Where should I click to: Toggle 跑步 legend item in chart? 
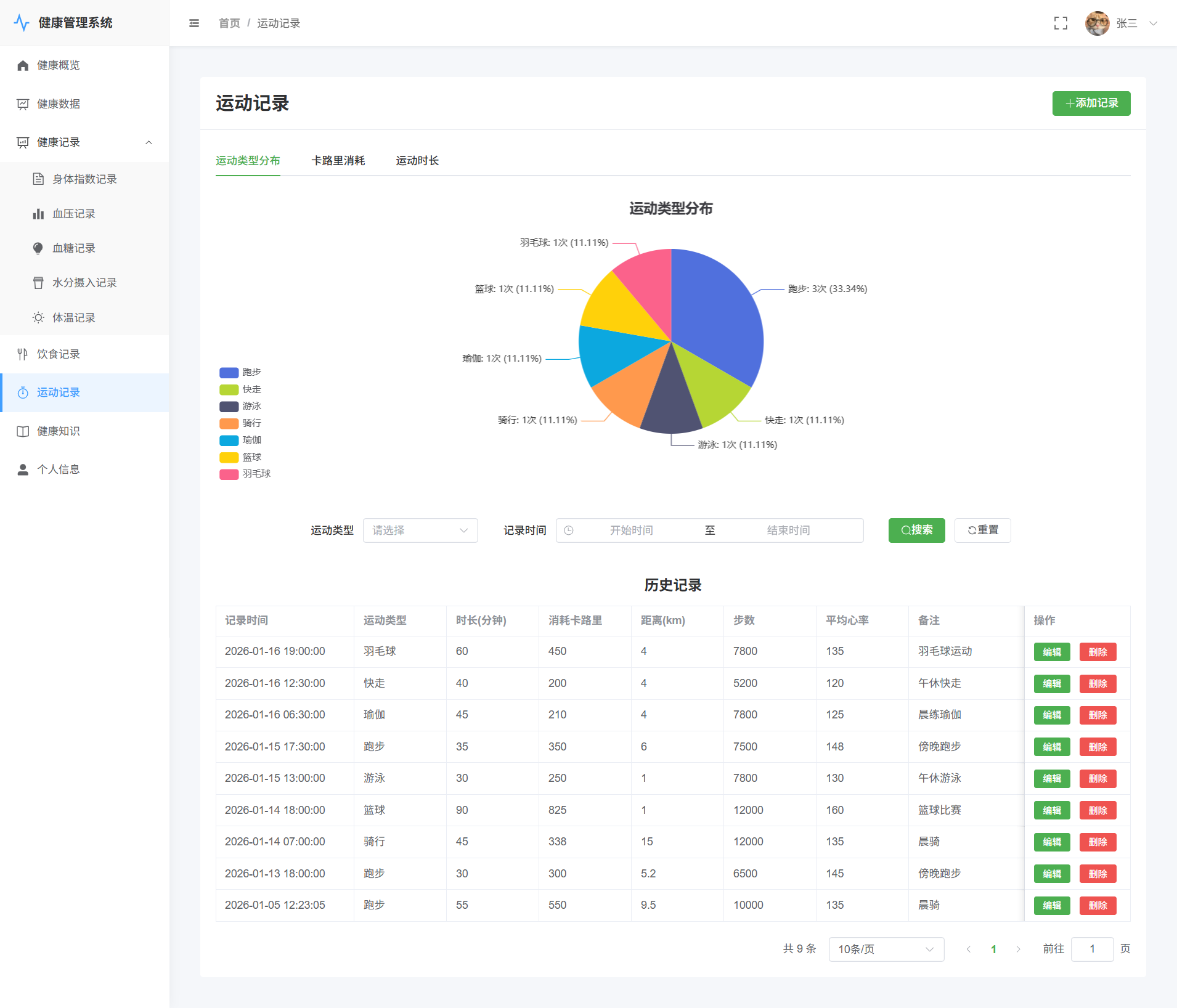(x=241, y=373)
